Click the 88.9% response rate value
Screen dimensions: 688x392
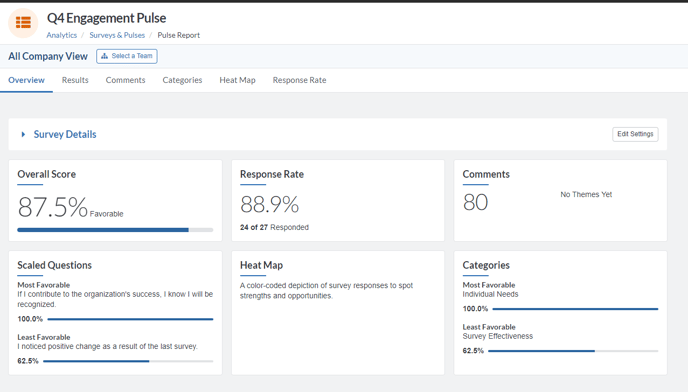click(x=269, y=205)
